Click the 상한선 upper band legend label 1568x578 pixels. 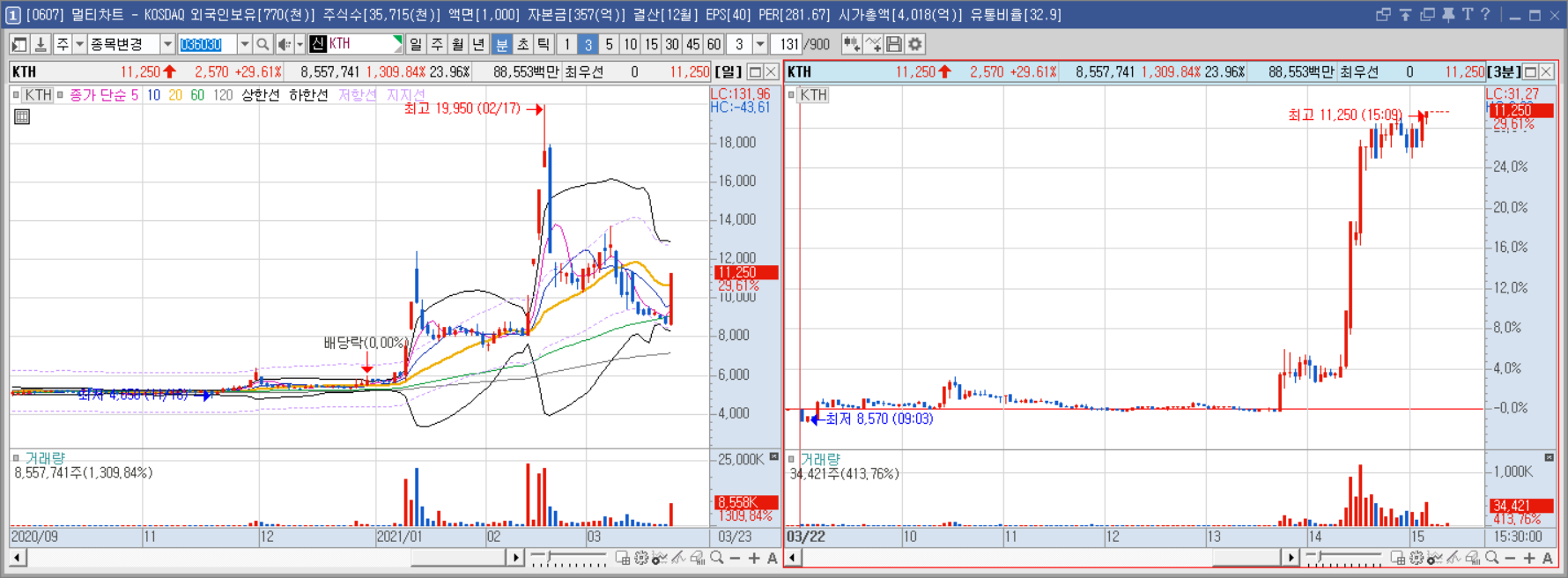click(x=261, y=95)
